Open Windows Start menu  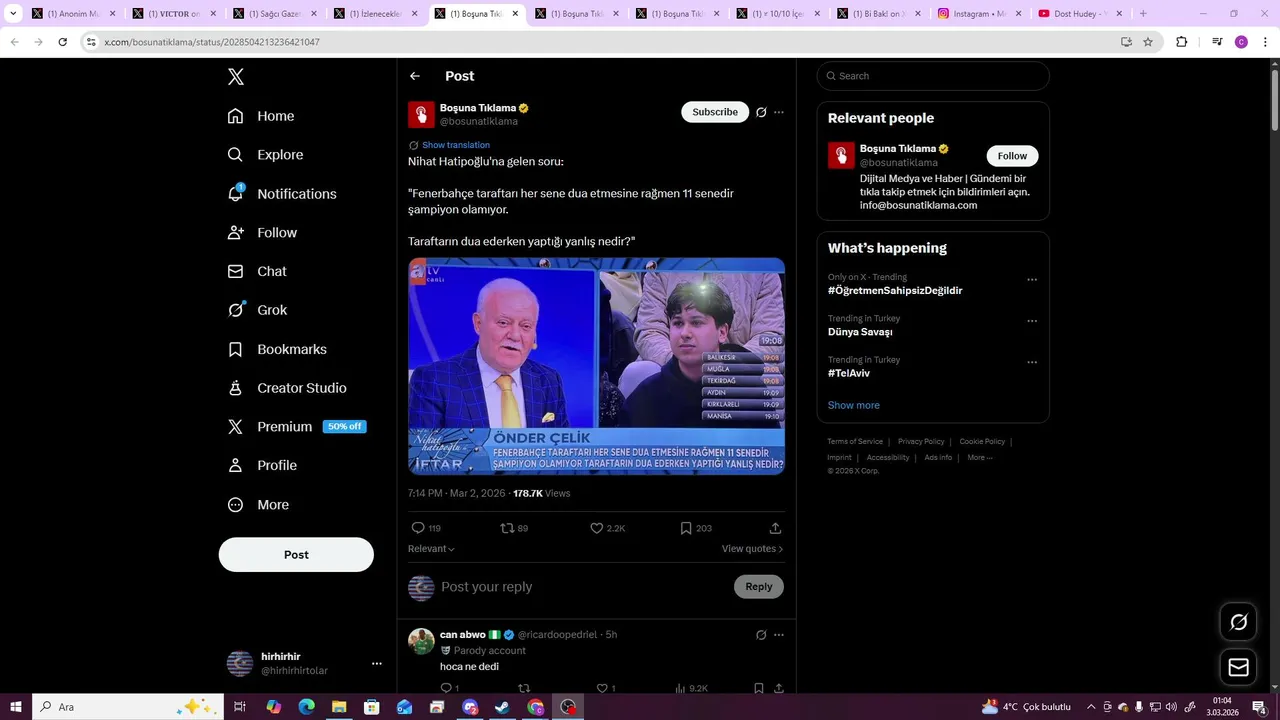click(x=16, y=707)
